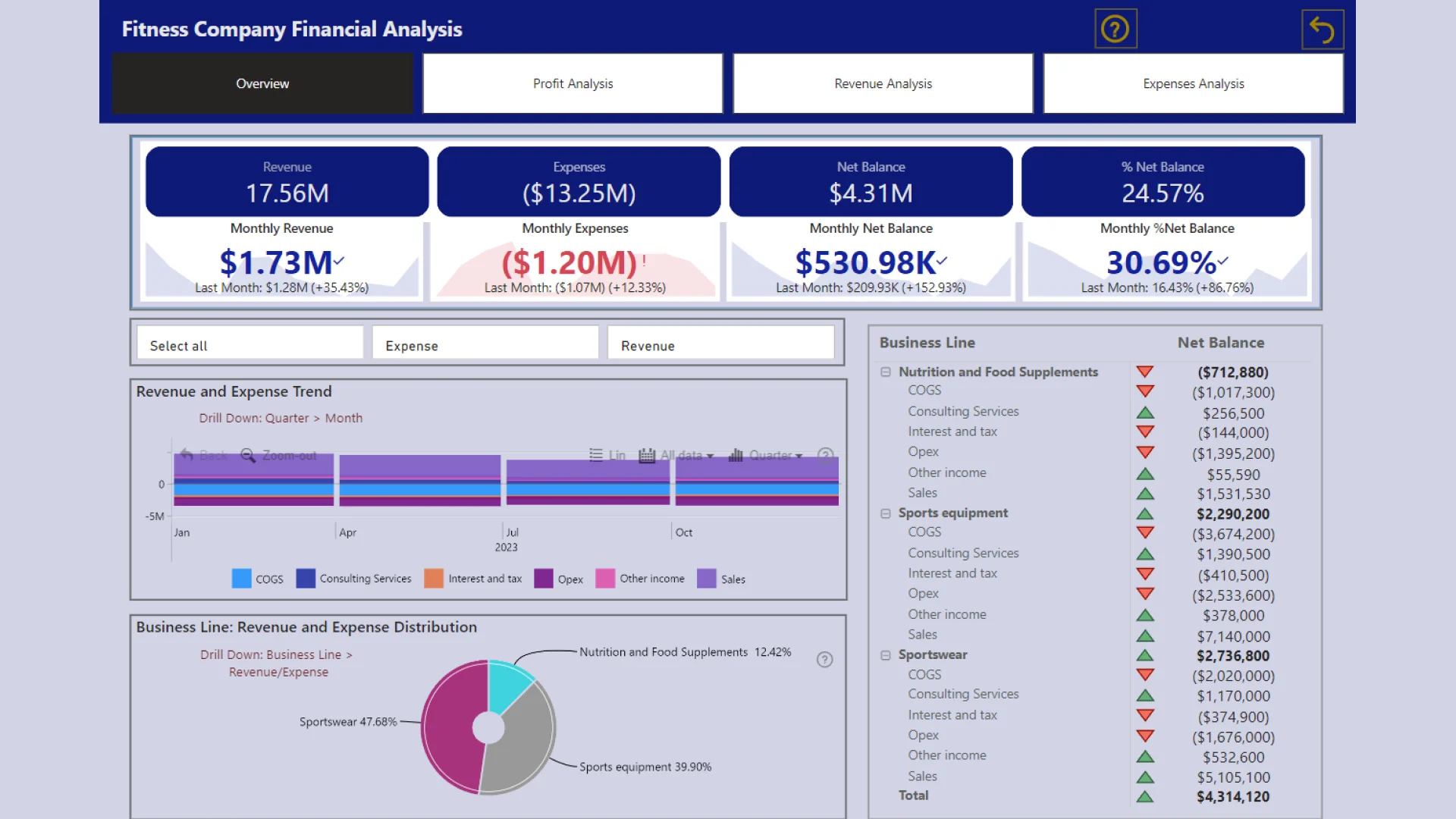Click the green up arrow for the Total row
1456x819 pixels.
pyautogui.click(x=1145, y=797)
